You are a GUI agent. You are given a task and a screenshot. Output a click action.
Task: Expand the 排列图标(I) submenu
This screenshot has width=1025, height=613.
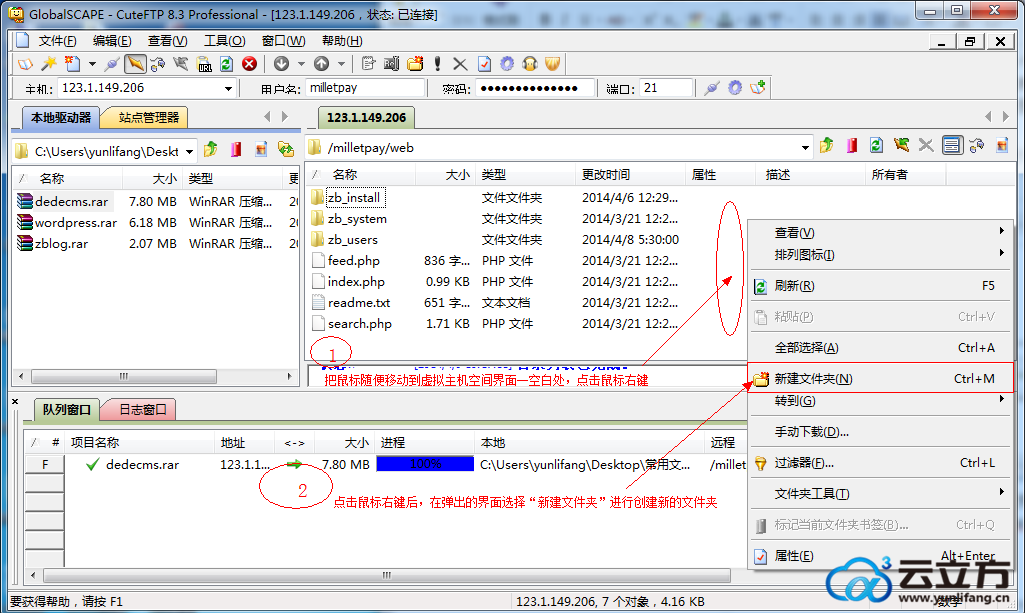pos(1001,254)
